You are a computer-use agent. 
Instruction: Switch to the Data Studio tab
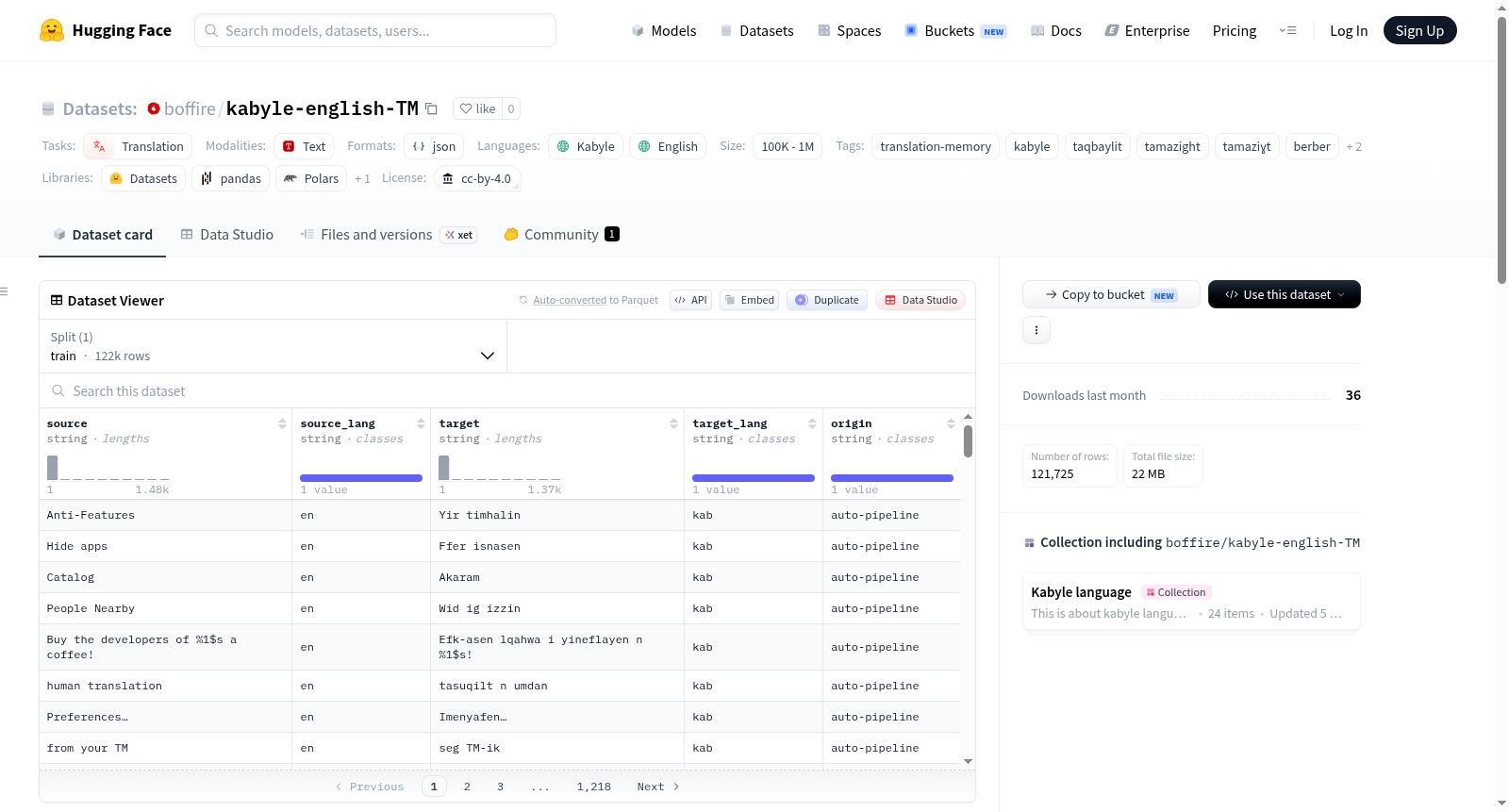[227, 234]
